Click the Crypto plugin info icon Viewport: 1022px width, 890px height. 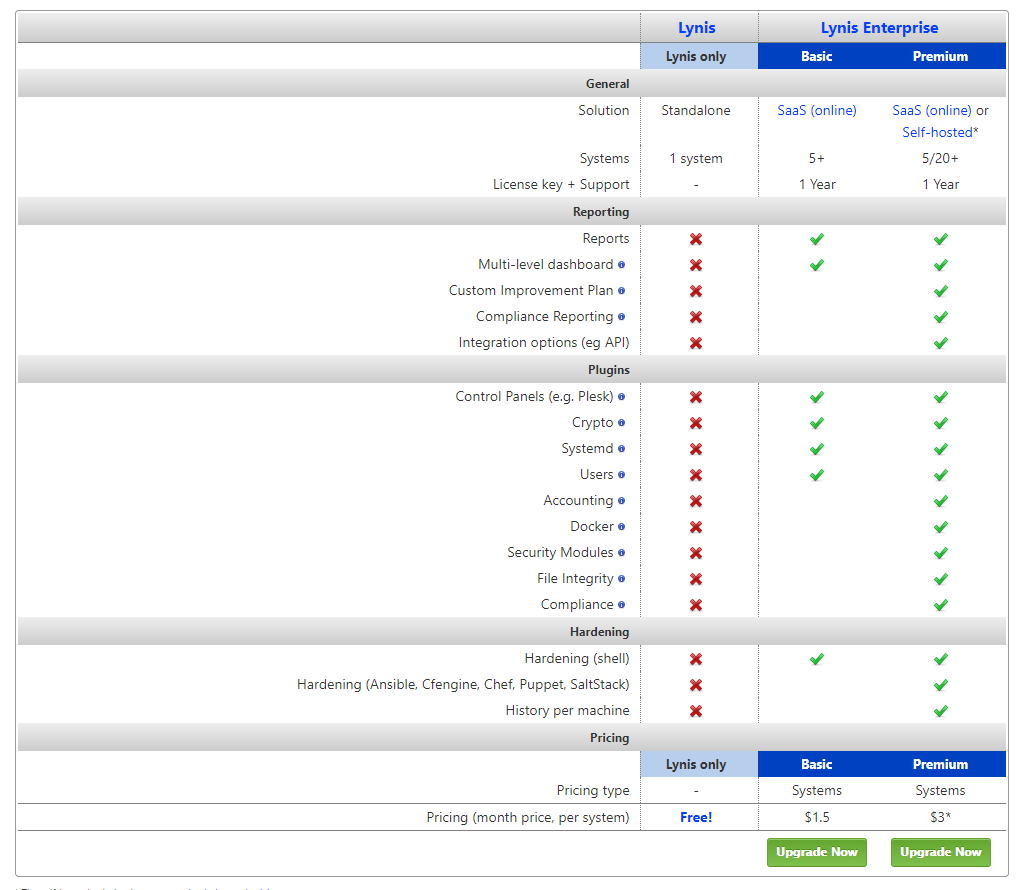point(621,423)
